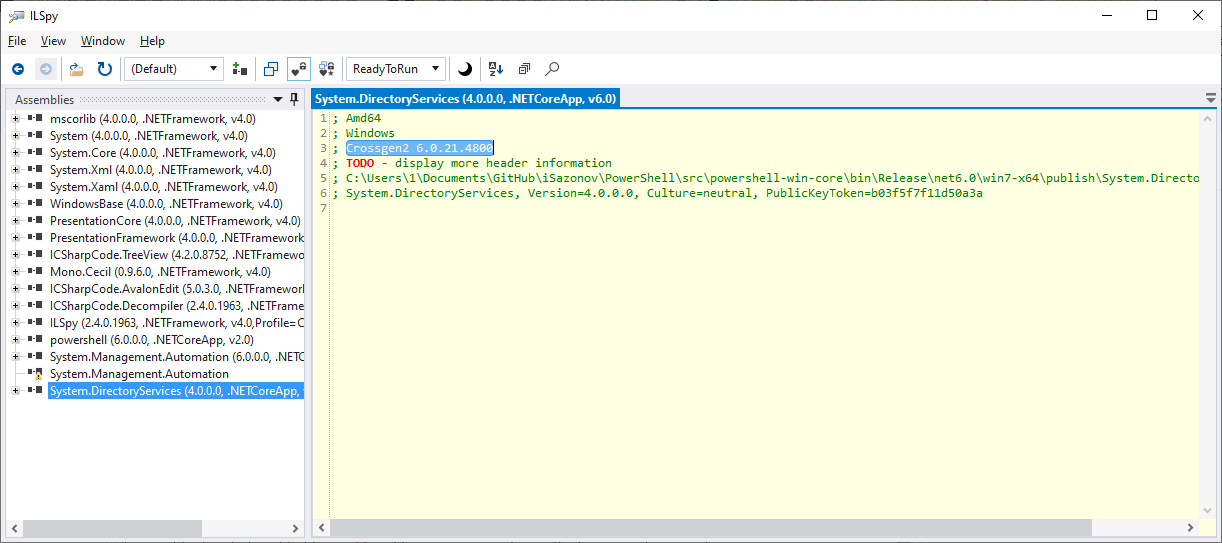Click the overlapping windows toolbar icon
Image resolution: width=1222 pixels, height=543 pixels.
(x=271, y=69)
